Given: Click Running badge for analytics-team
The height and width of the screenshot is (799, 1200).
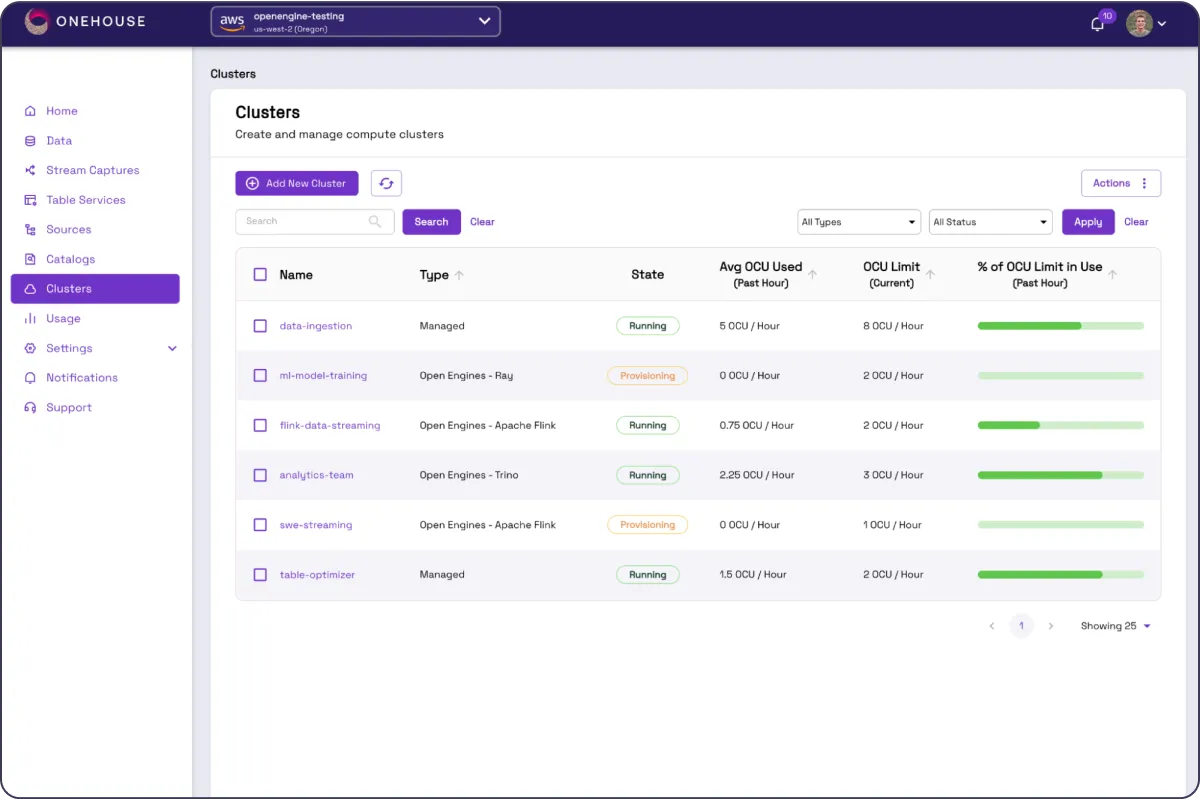Looking at the screenshot, I should coord(648,475).
